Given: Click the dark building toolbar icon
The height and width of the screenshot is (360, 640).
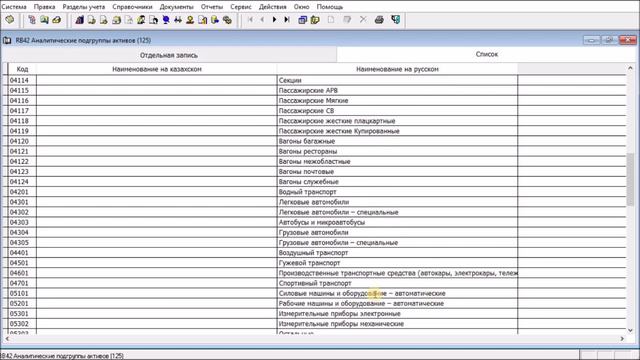Looking at the screenshot, I should coord(80,20).
